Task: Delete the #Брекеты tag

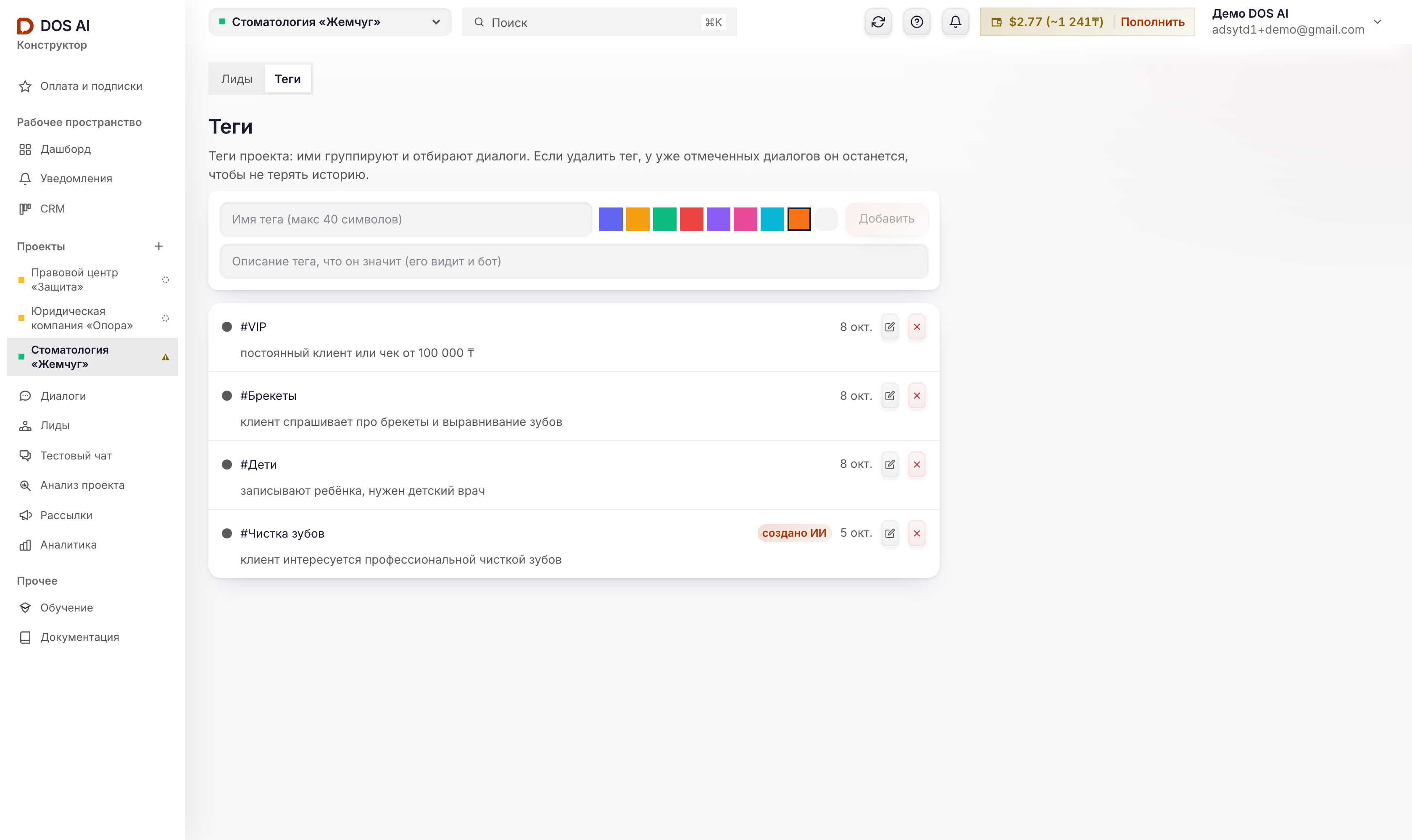Action: point(917,396)
